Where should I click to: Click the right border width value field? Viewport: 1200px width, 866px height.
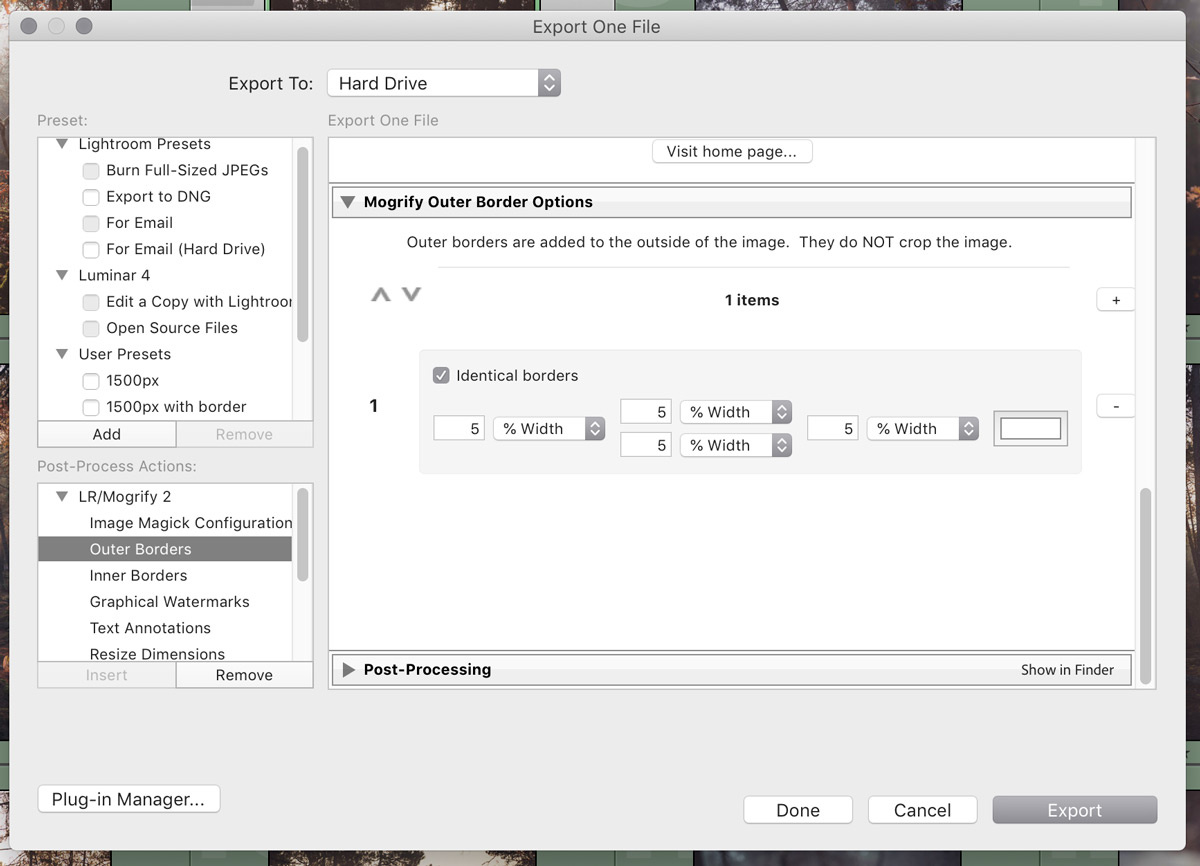coord(833,429)
